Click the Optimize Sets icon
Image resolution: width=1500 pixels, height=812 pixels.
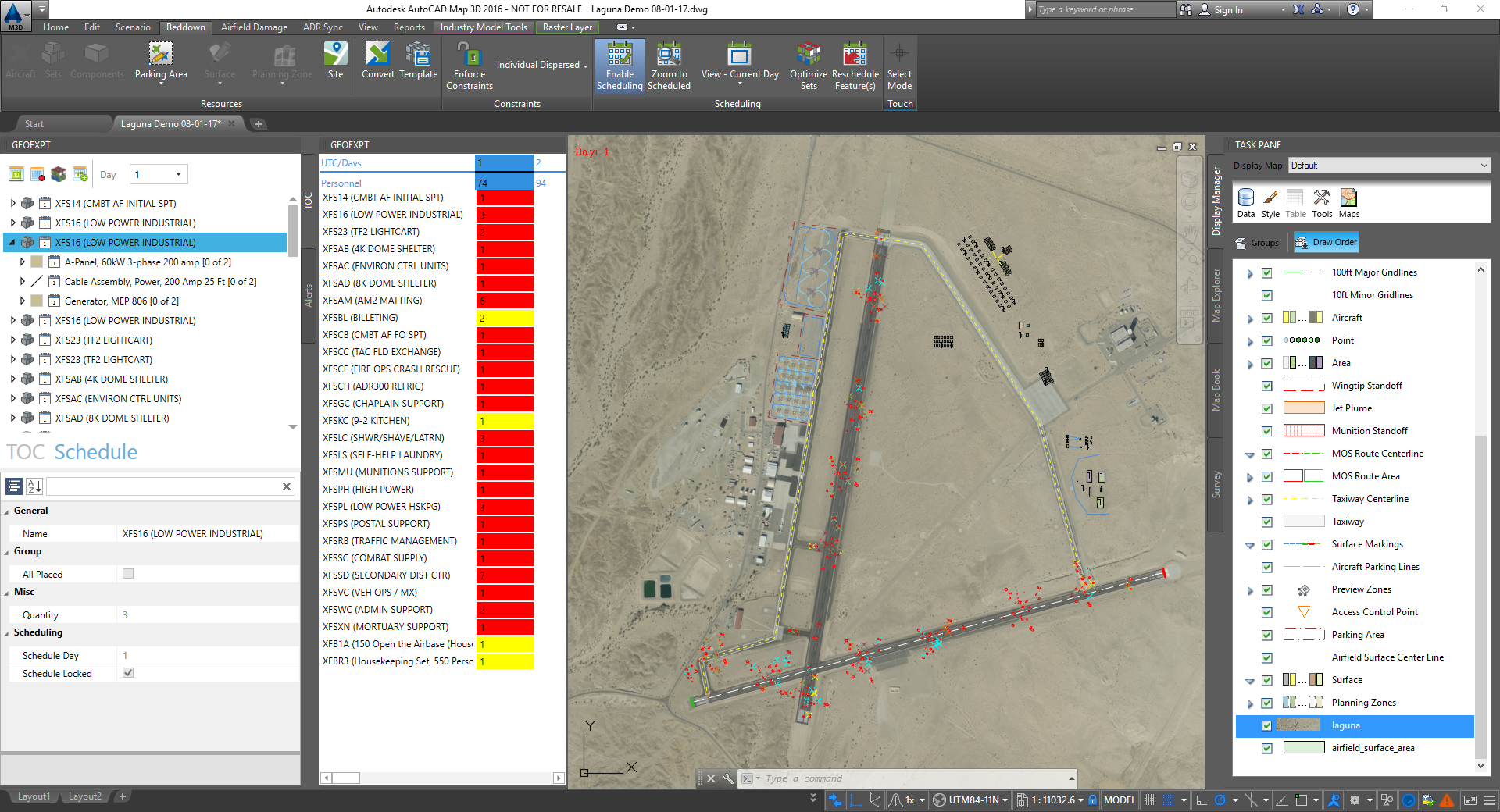click(808, 55)
